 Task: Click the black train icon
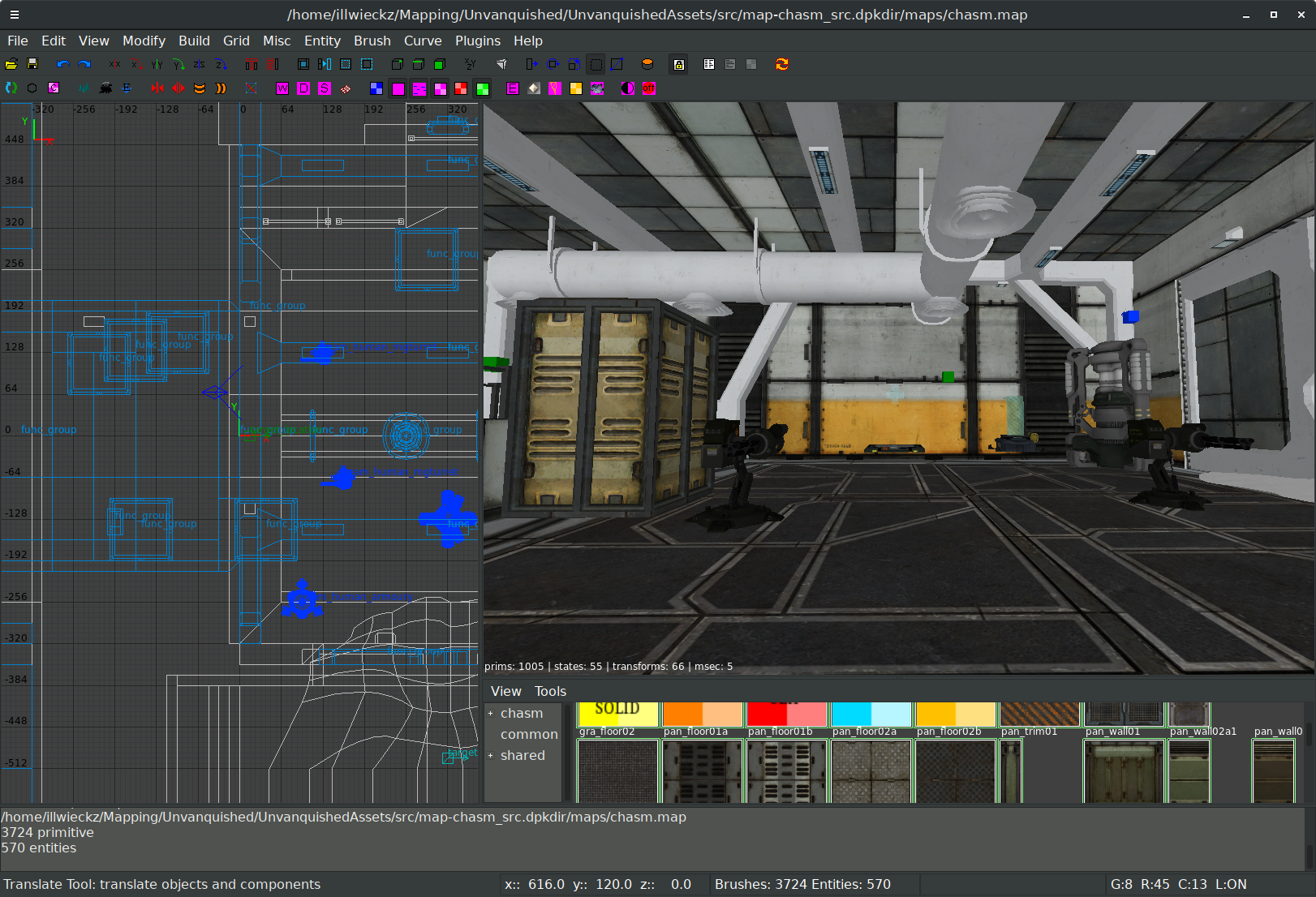105,88
